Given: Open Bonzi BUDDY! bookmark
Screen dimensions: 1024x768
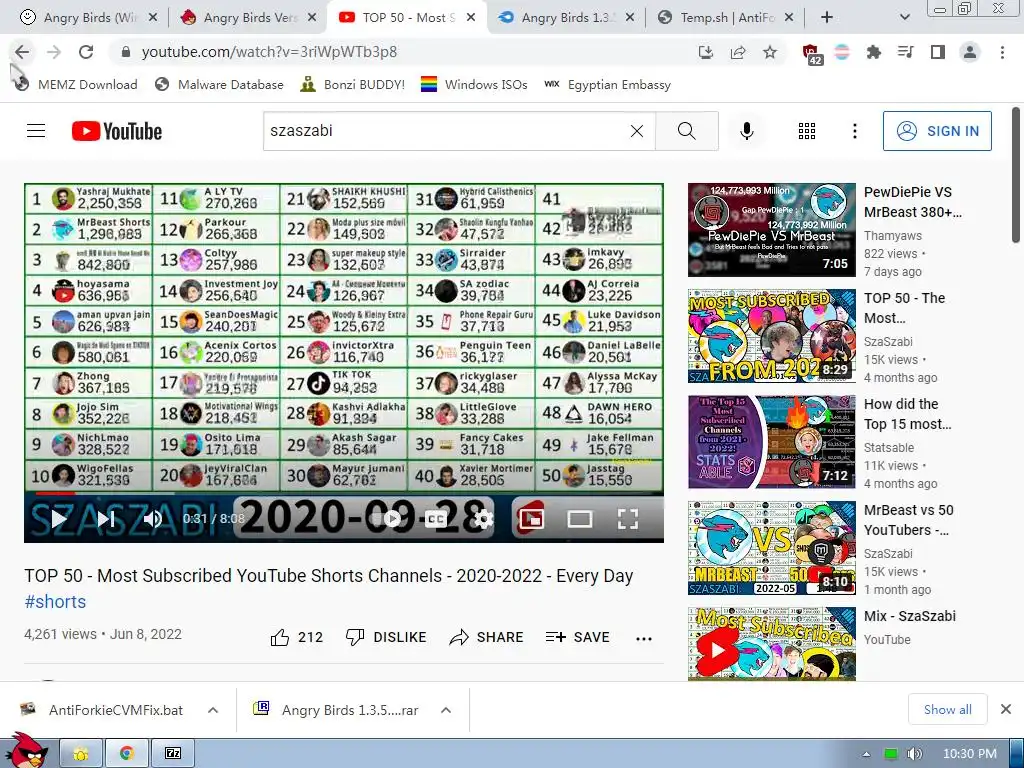Looking at the screenshot, I should 353,84.
